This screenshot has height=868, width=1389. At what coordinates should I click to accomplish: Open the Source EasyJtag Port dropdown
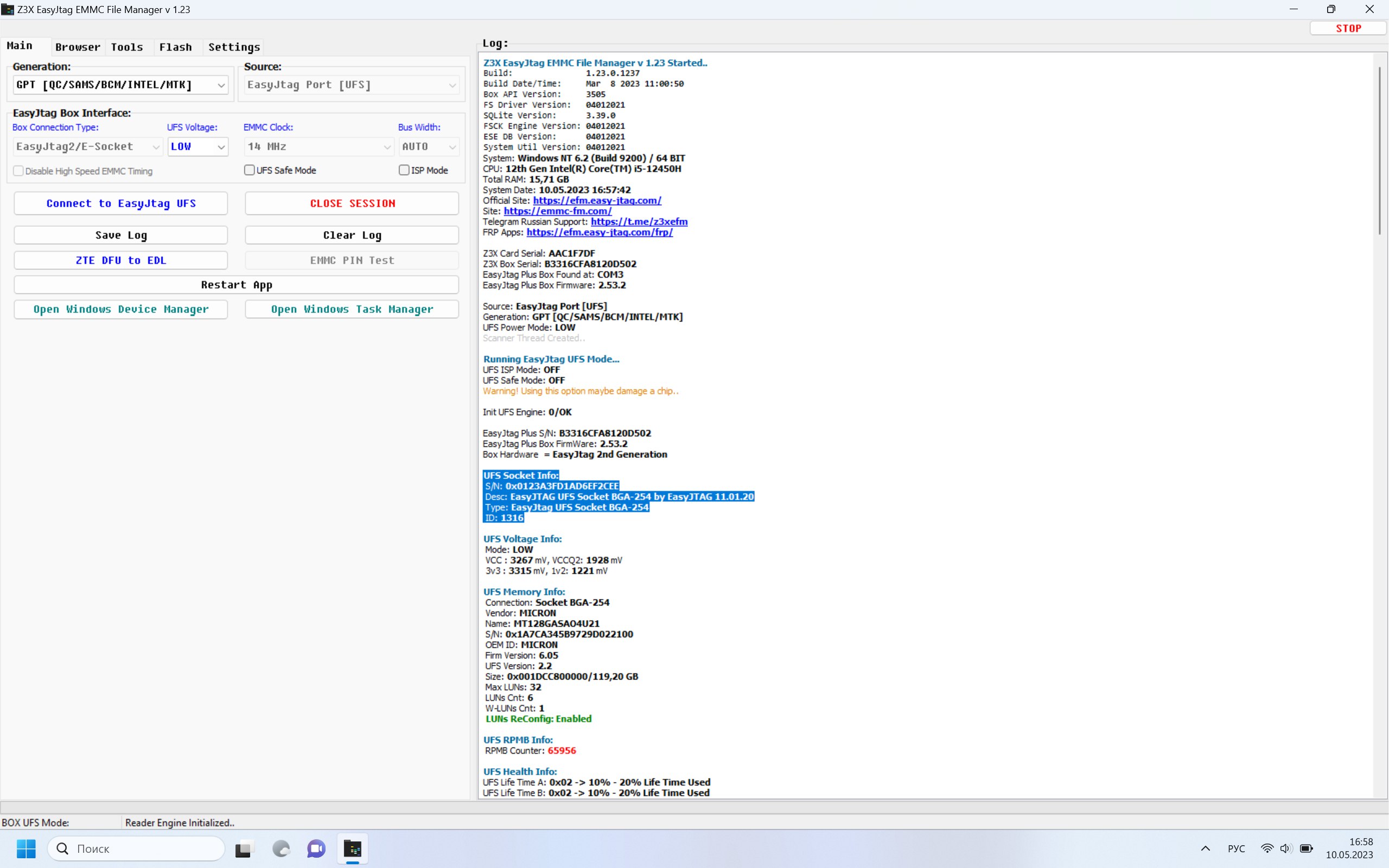(x=352, y=85)
